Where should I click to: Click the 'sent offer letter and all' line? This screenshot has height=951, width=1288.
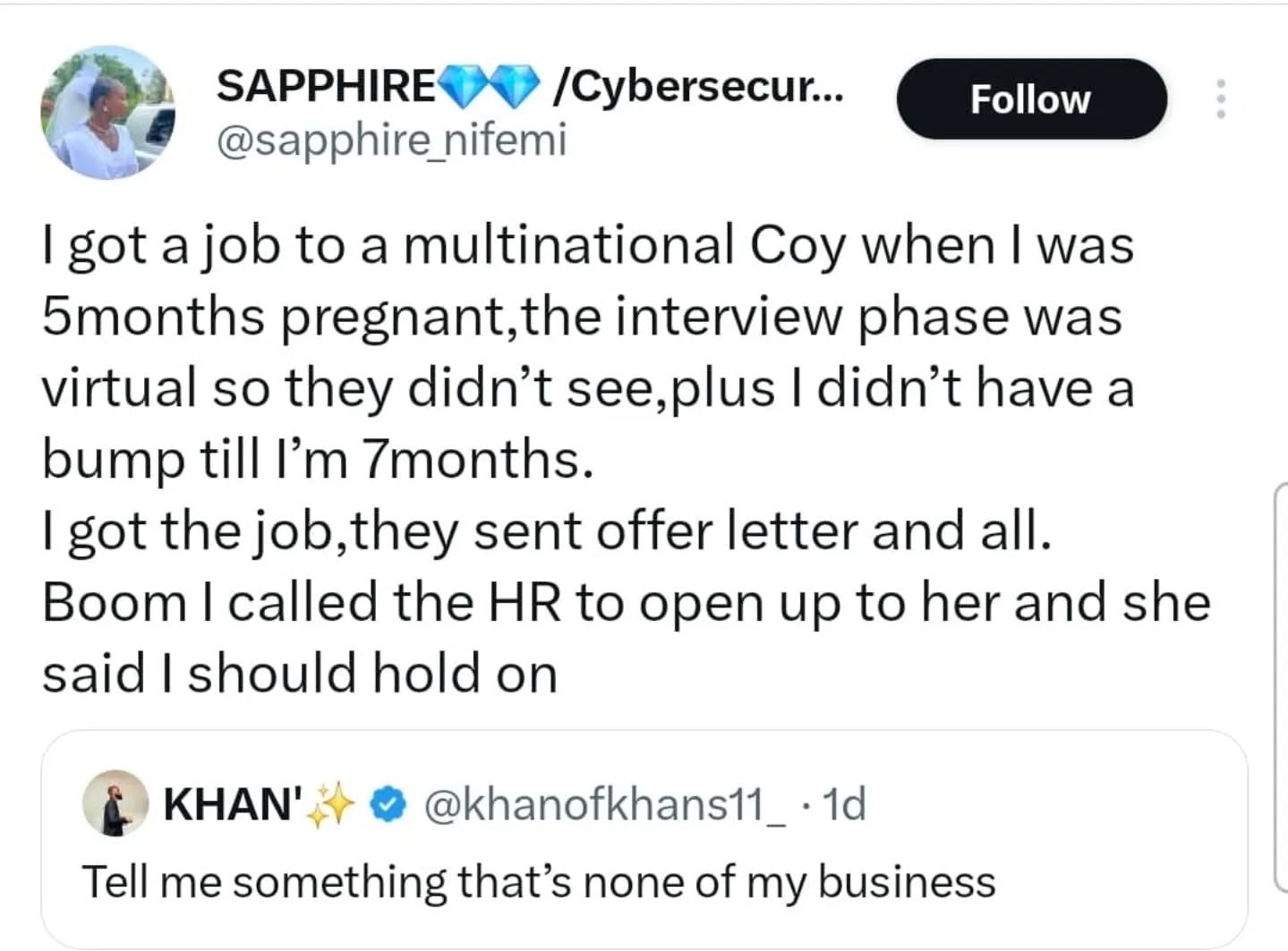tap(546, 531)
